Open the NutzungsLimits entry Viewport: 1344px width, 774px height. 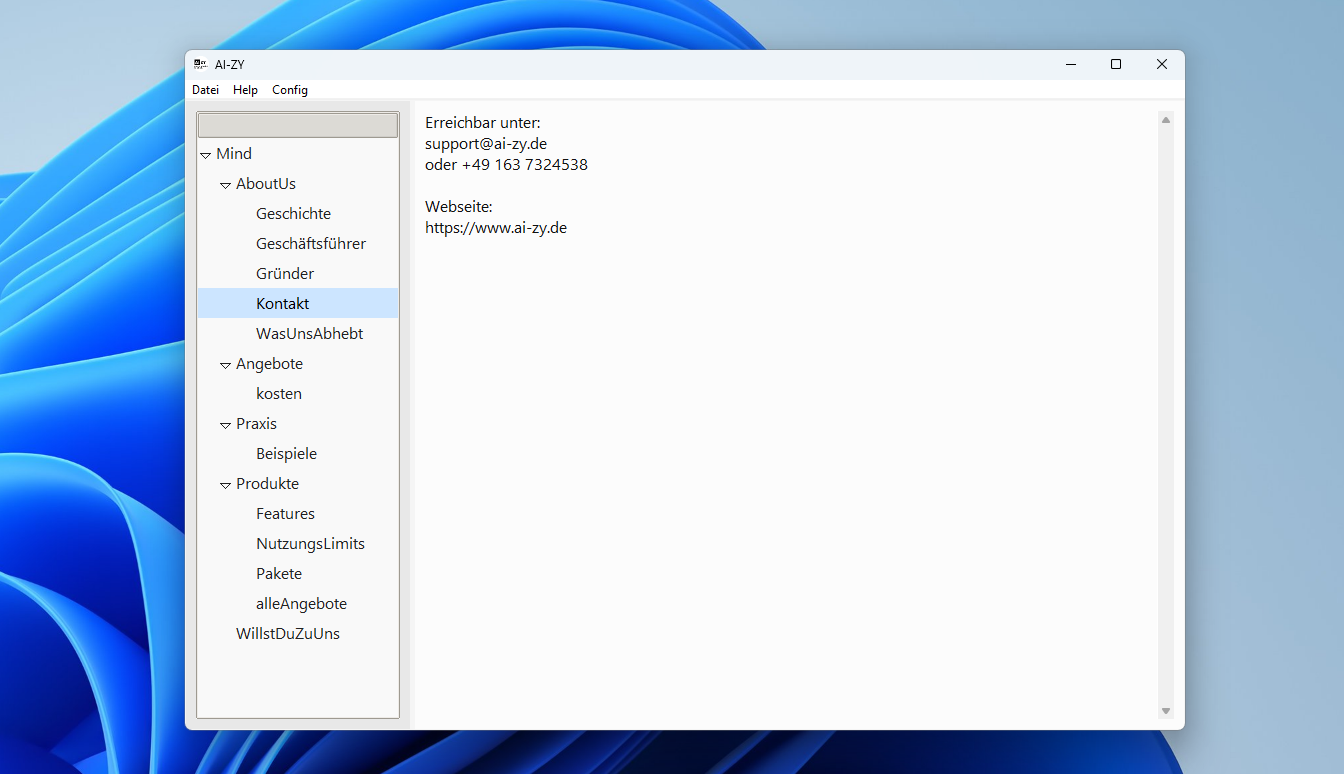coord(310,544)
